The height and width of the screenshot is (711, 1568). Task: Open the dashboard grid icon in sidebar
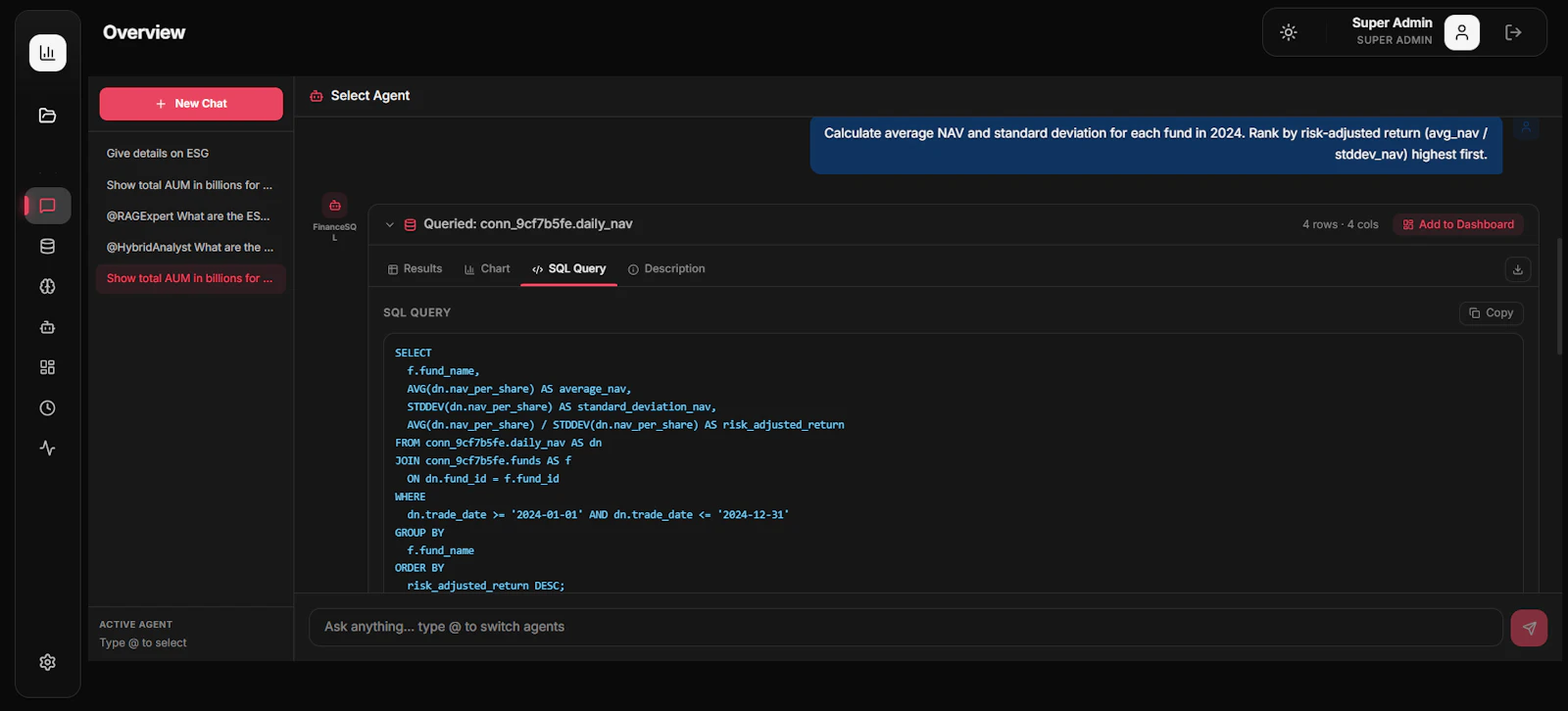(47, 367)
